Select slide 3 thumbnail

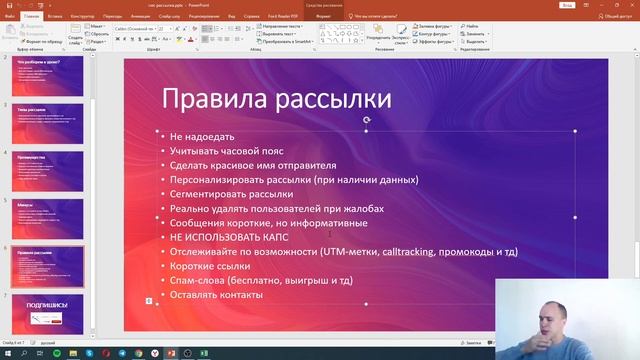click(x=47, y=124)
